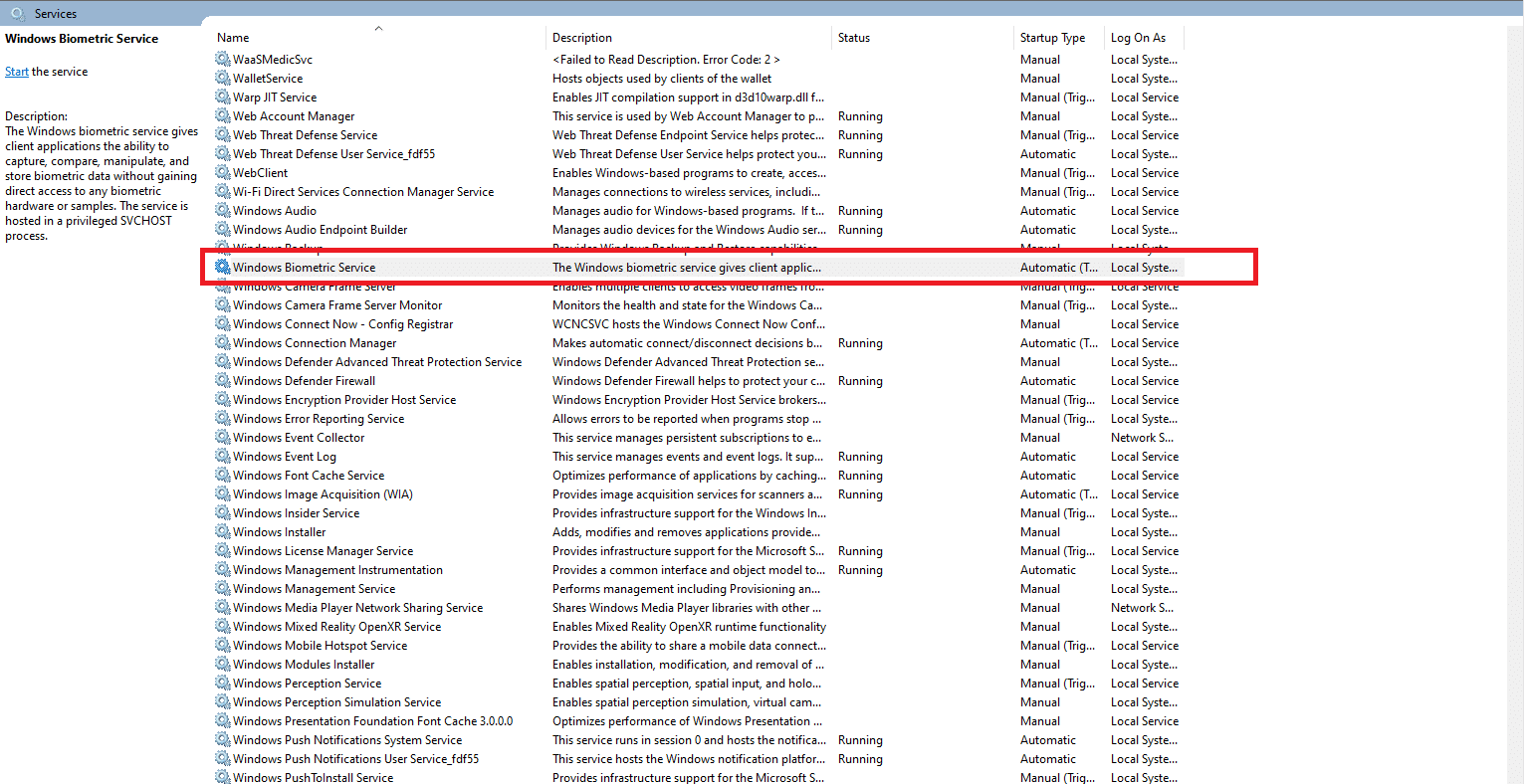The image size is (1525, 784).
Task: Click gear icon beside Windows Management Instrumentation
Action: 223,570
